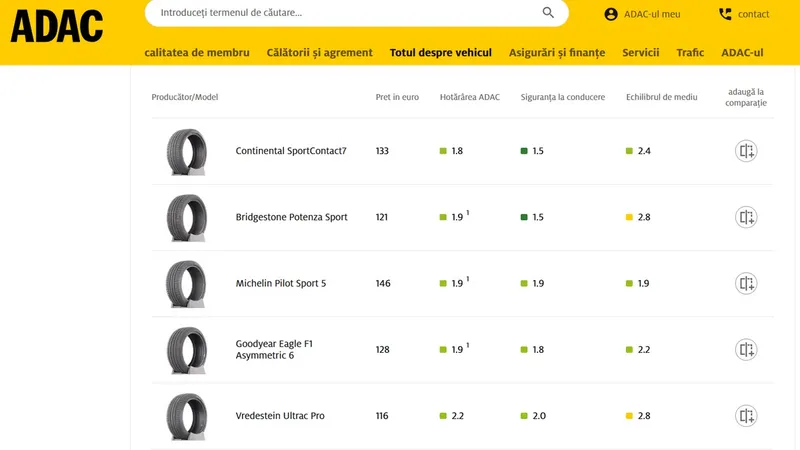This screenshot has width=800, height=450.
Task: Click the search magnifier icon
Action: [548, 13]
